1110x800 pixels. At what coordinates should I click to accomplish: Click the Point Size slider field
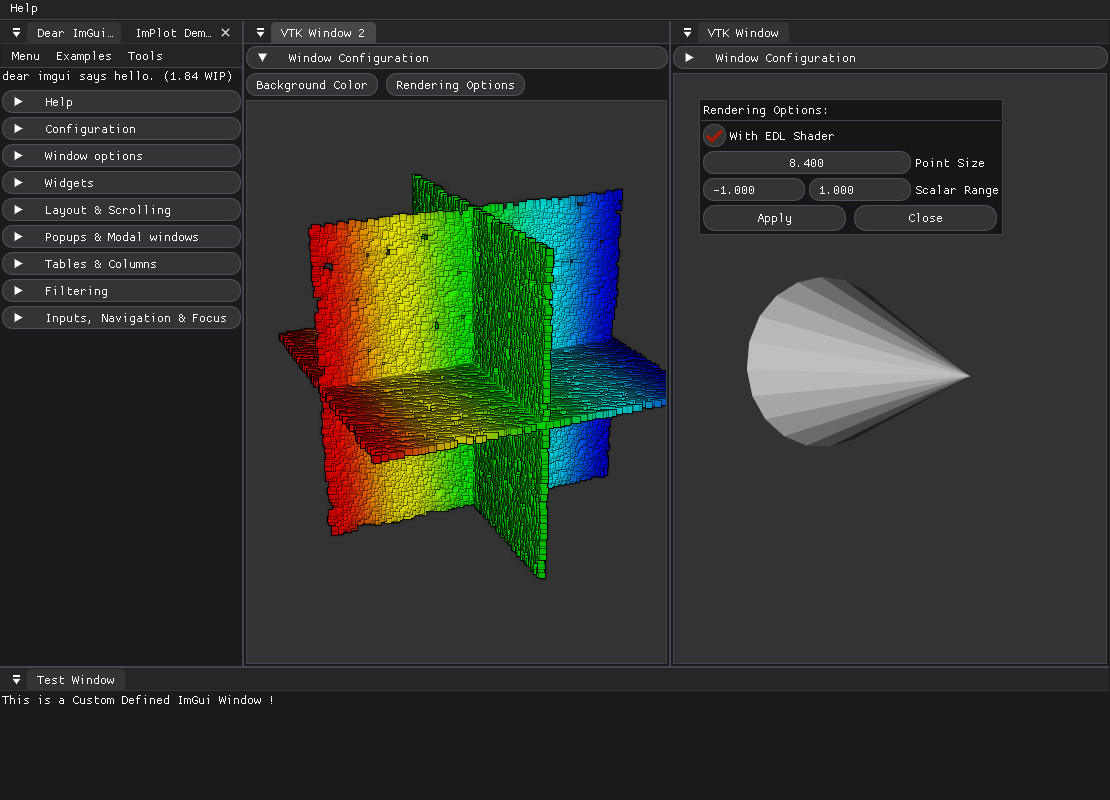806,163
